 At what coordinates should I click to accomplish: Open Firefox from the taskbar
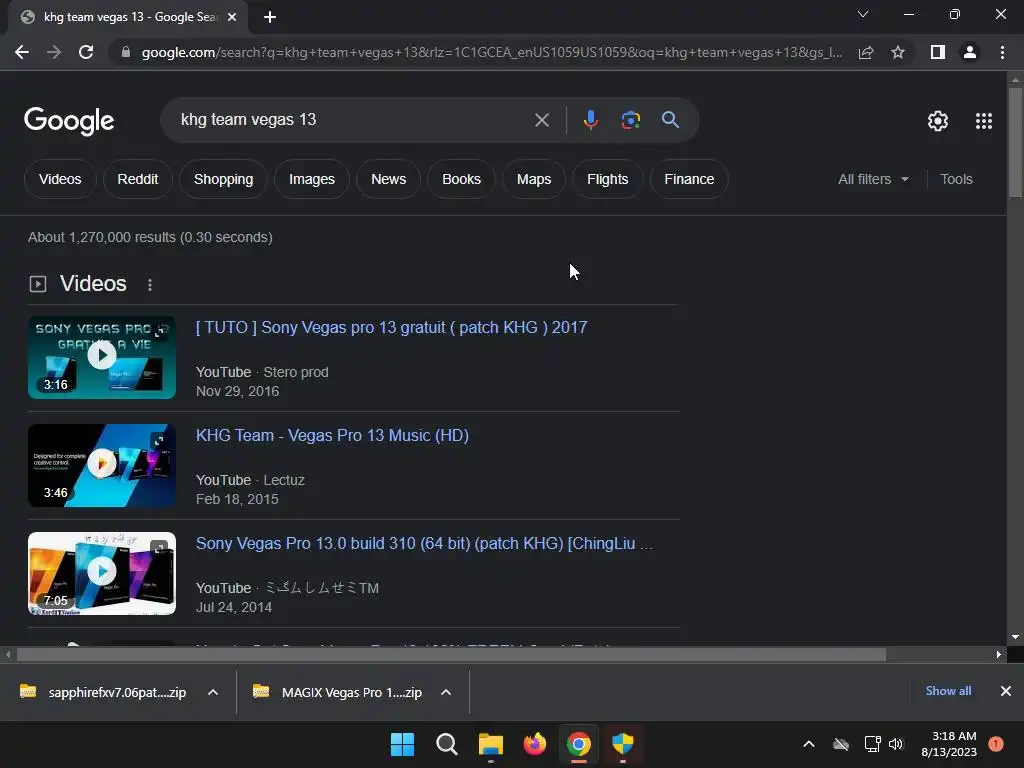(535, 744)
